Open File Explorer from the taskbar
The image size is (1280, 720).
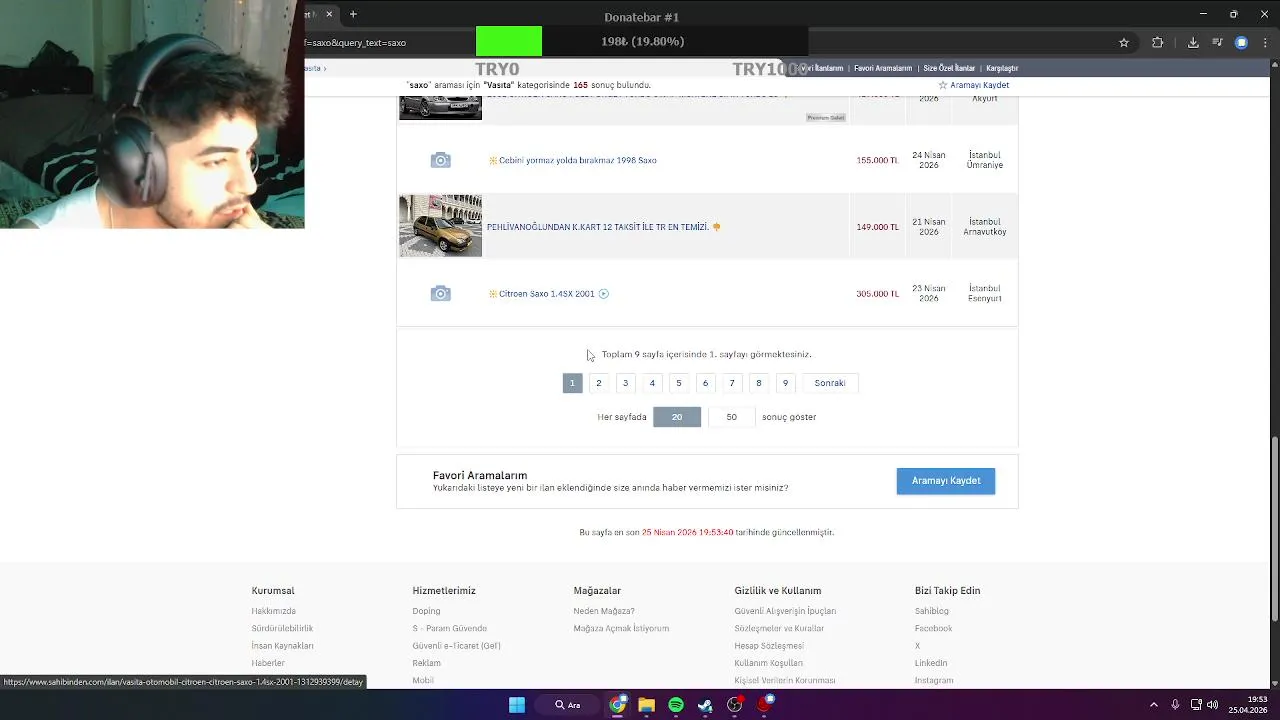646,705
